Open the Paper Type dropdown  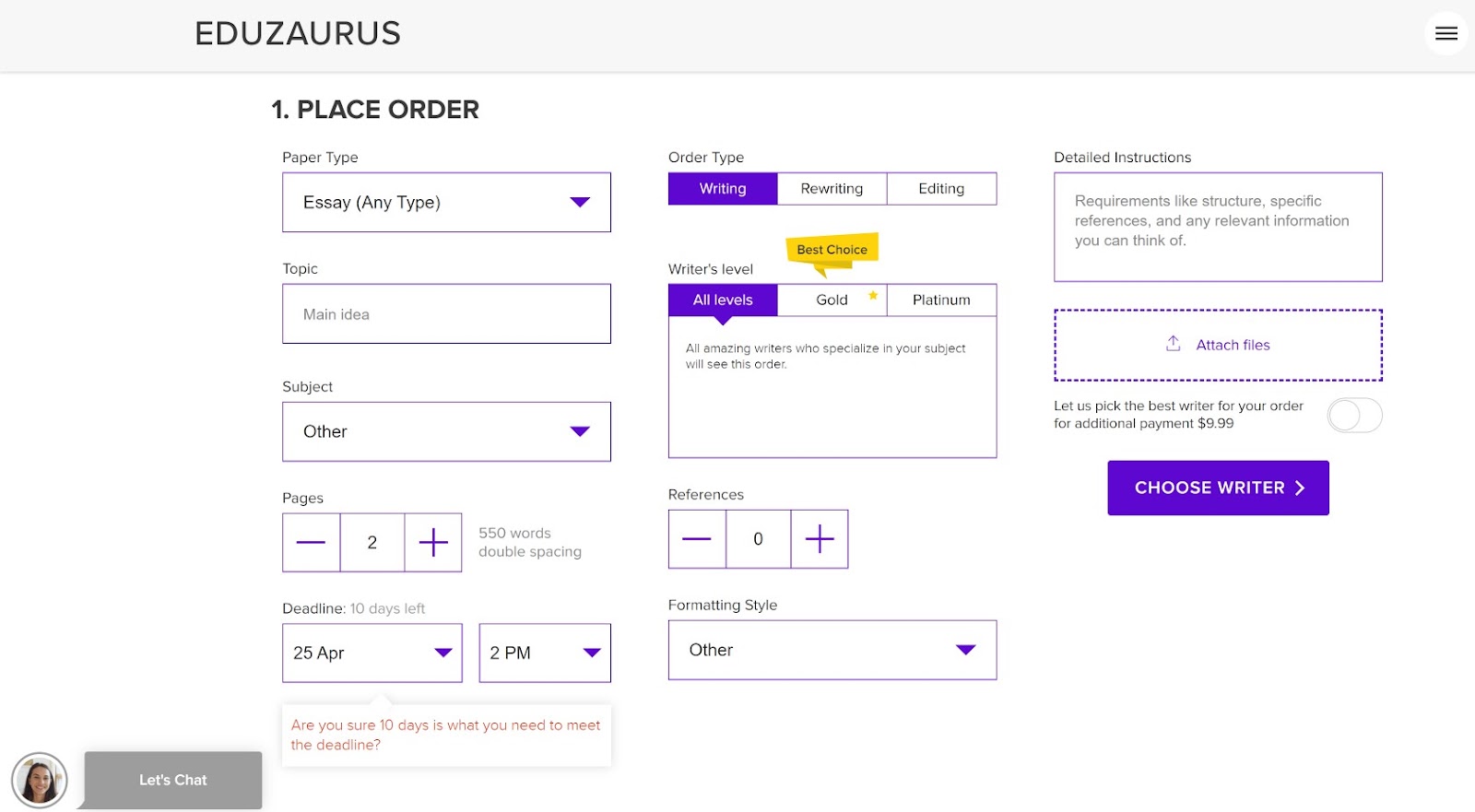pos(446,202)
